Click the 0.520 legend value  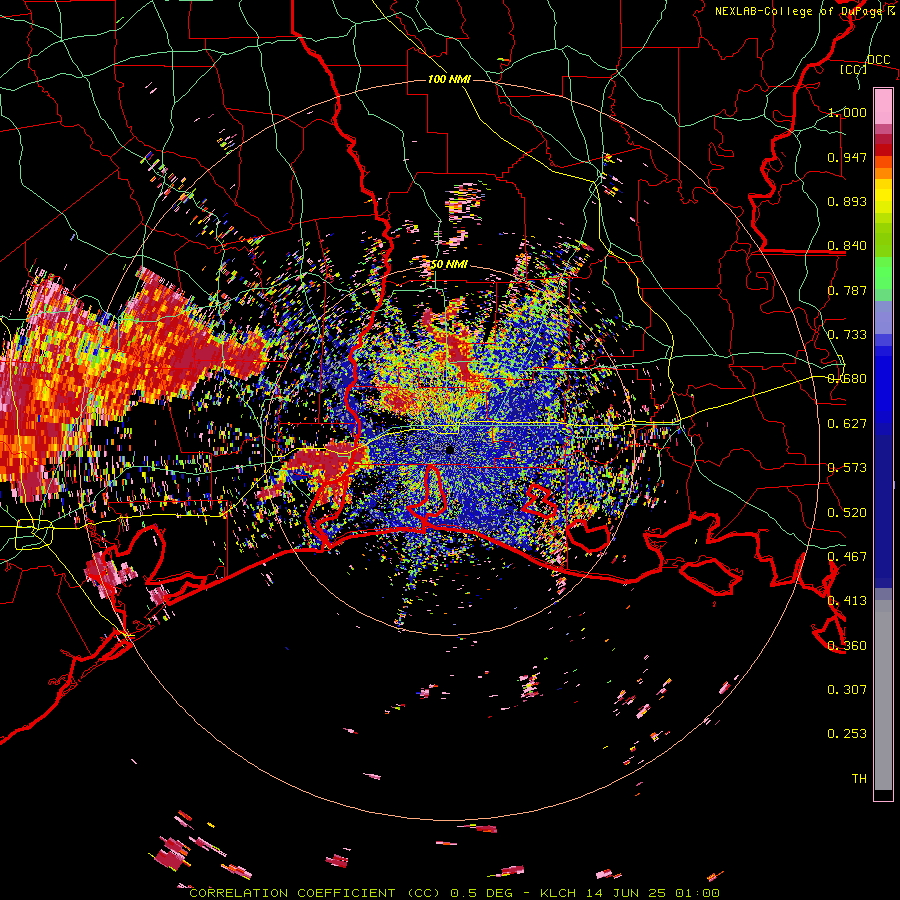coord(847,513)
